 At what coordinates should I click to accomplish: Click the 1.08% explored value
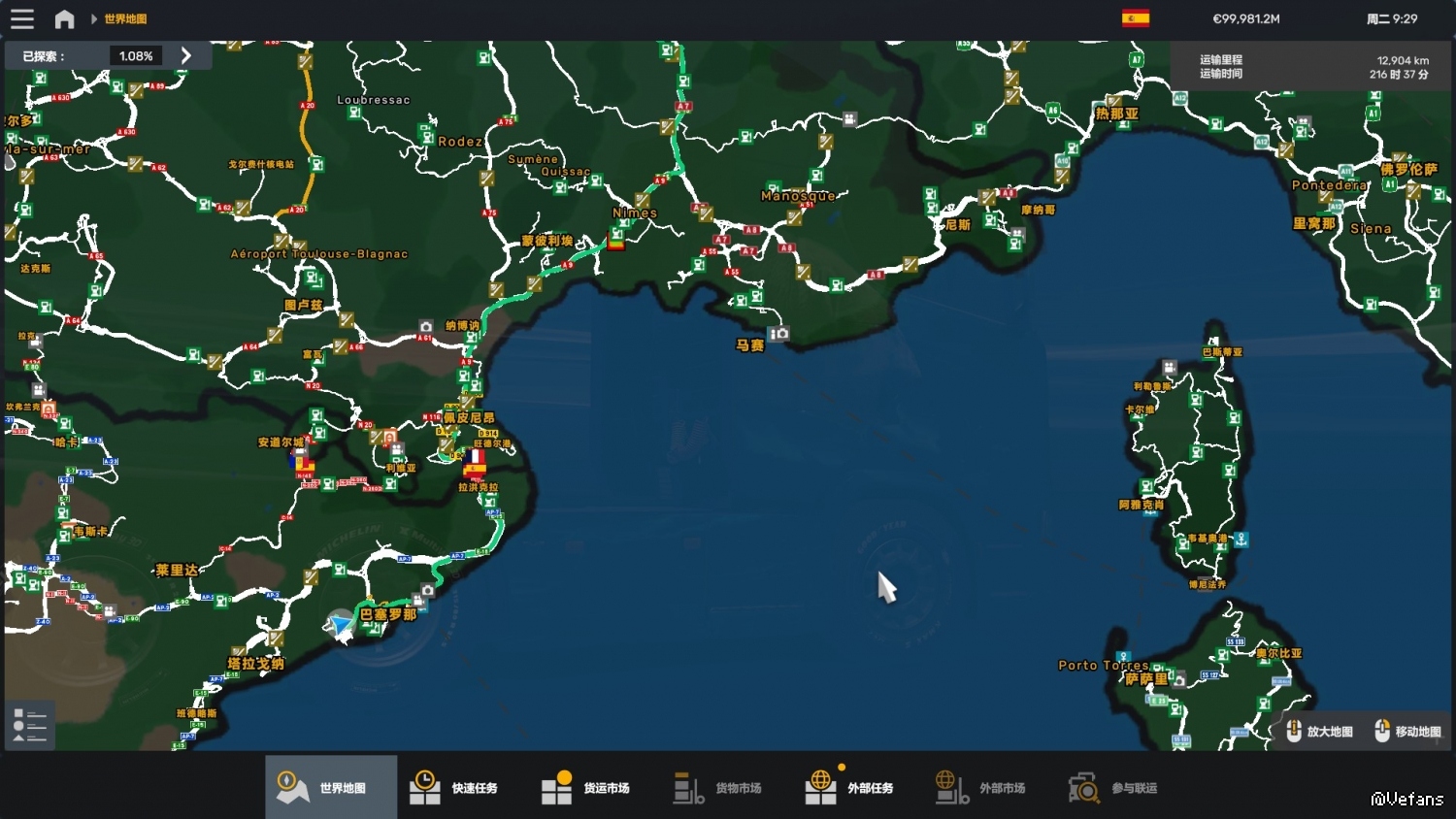pyautogui.click(x=136, y=56)
